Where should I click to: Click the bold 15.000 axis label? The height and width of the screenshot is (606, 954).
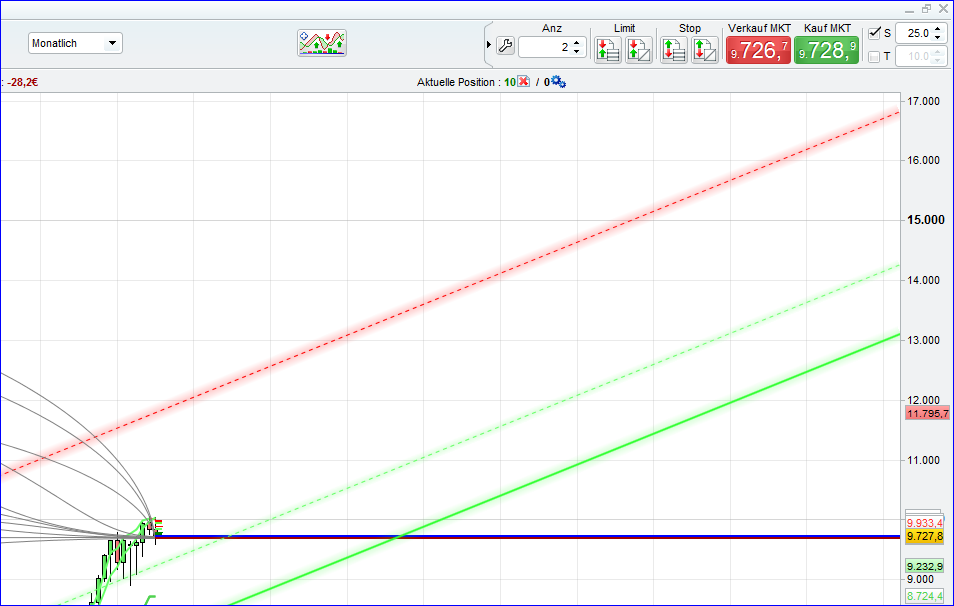click(x=925, y=220)
